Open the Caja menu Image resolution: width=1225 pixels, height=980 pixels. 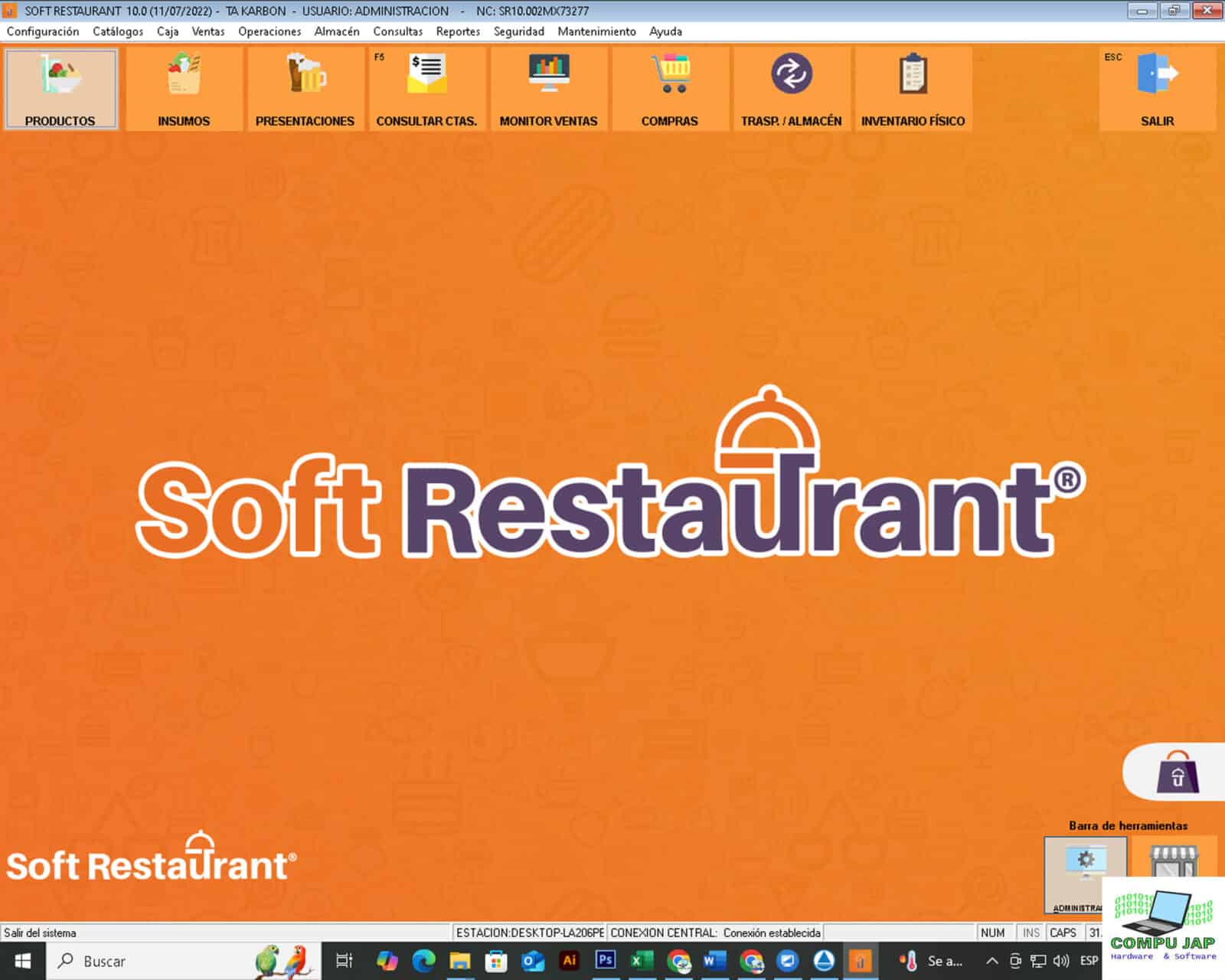point(168,31)
